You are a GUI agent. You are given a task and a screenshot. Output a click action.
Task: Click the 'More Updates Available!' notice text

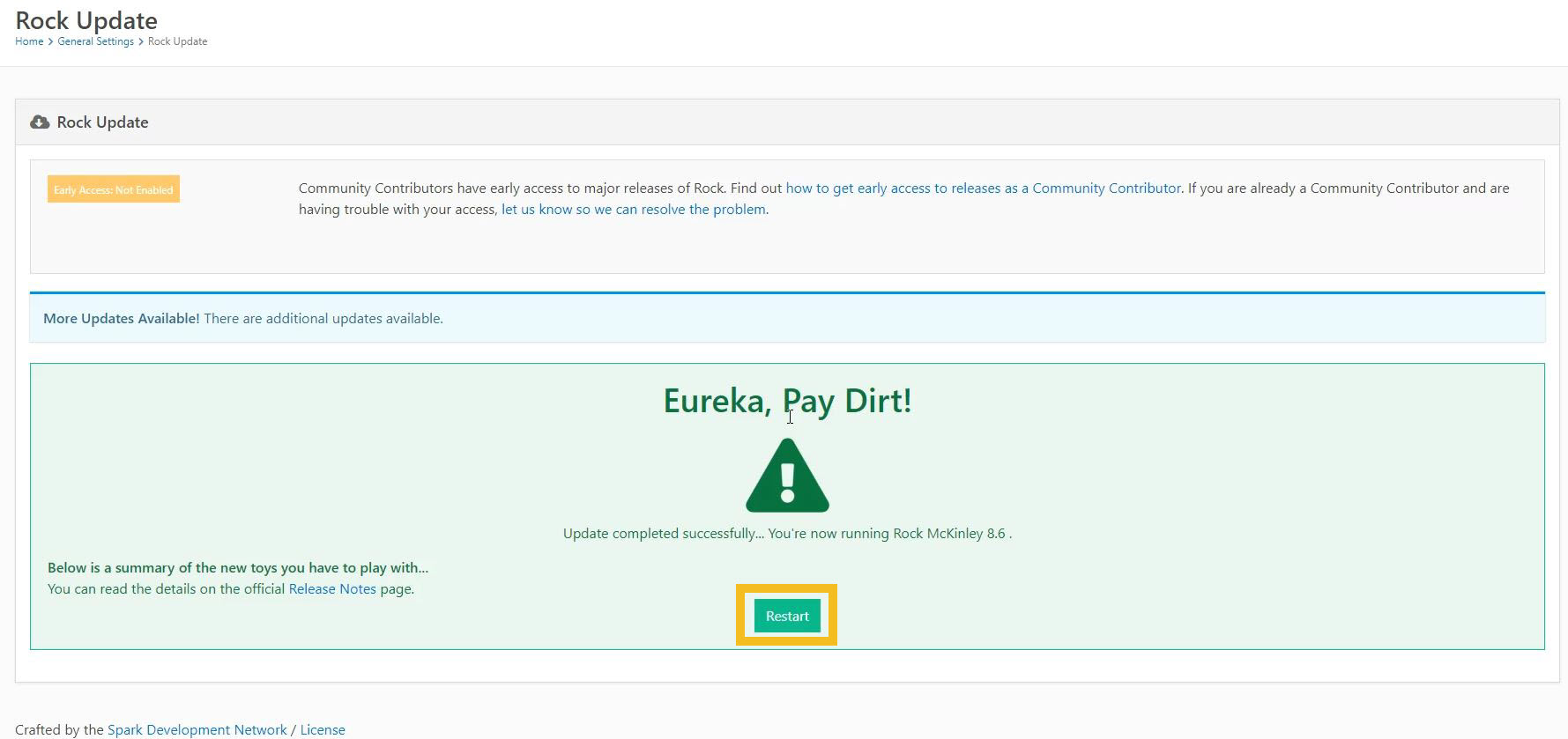tap(122, 318)
